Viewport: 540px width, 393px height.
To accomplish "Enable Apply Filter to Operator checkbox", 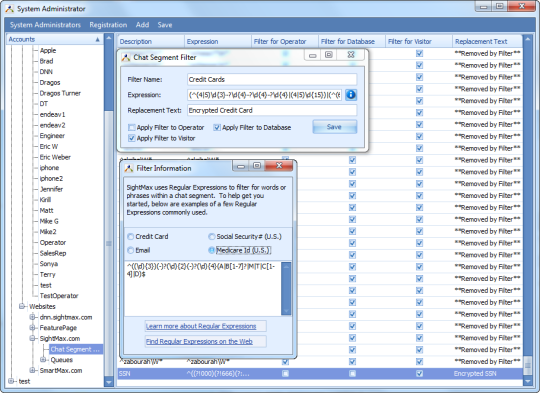I will click(x=131, y=127).
